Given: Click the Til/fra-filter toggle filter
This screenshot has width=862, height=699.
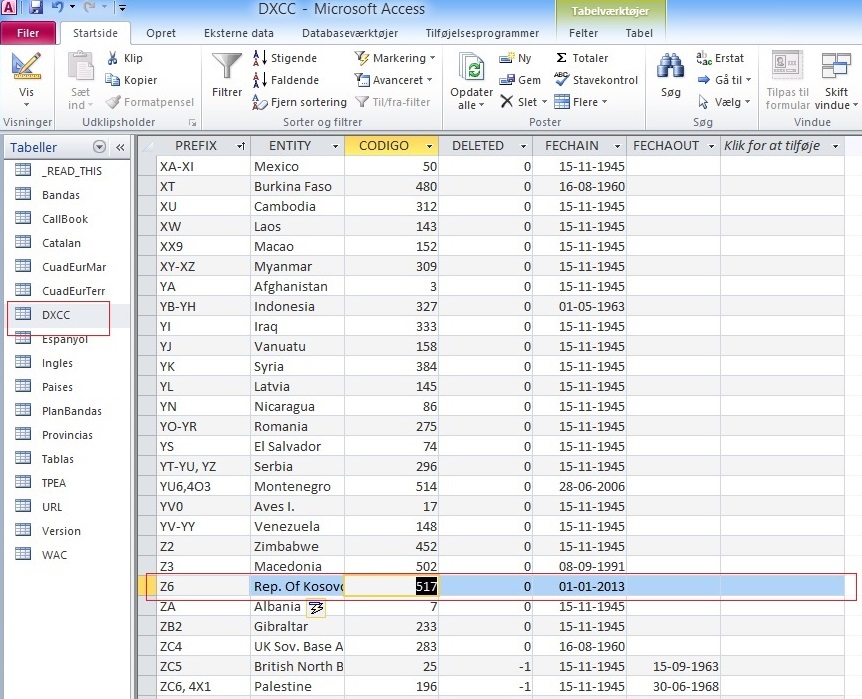Looking at the screenshot, I should click(393, 102).
